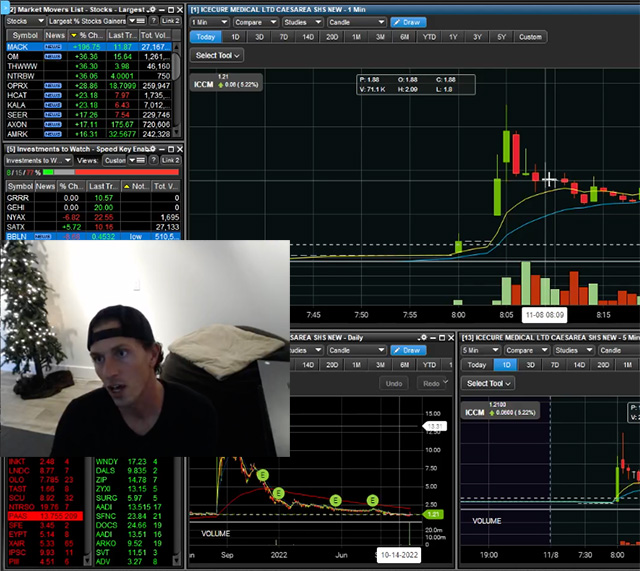This screenshot has width=640, height=571.
Task: Open the Largest % Stocks Gainers dropdown
Action: [x=88, y=21]
